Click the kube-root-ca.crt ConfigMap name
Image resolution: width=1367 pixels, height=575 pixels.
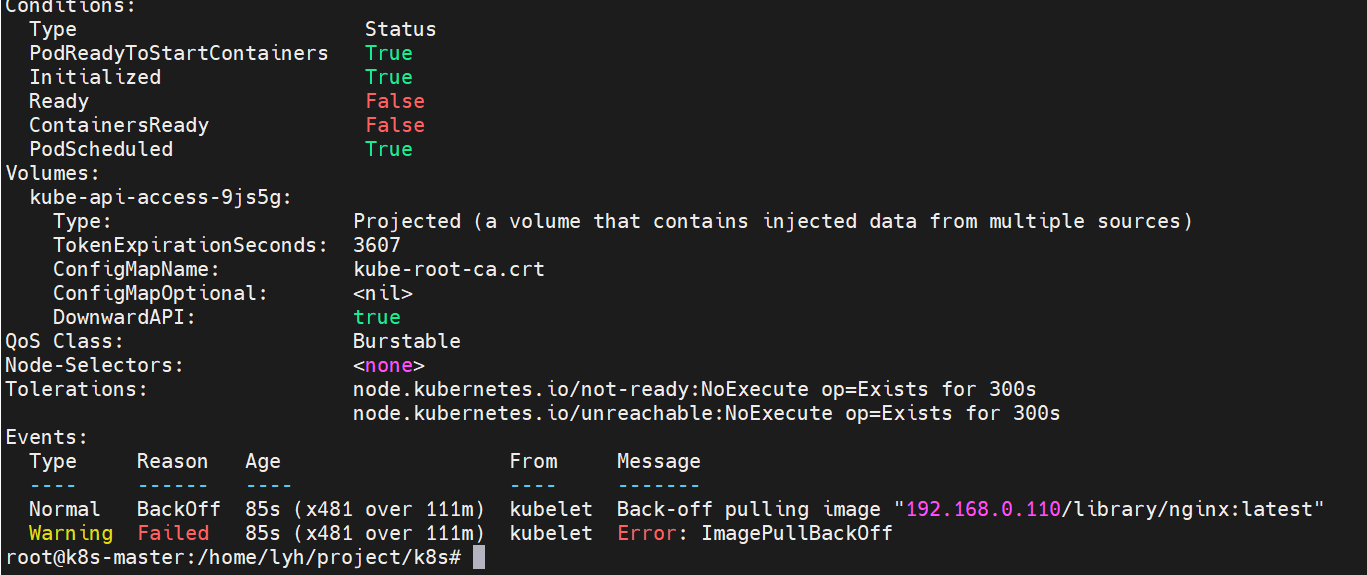coord(449,269)
